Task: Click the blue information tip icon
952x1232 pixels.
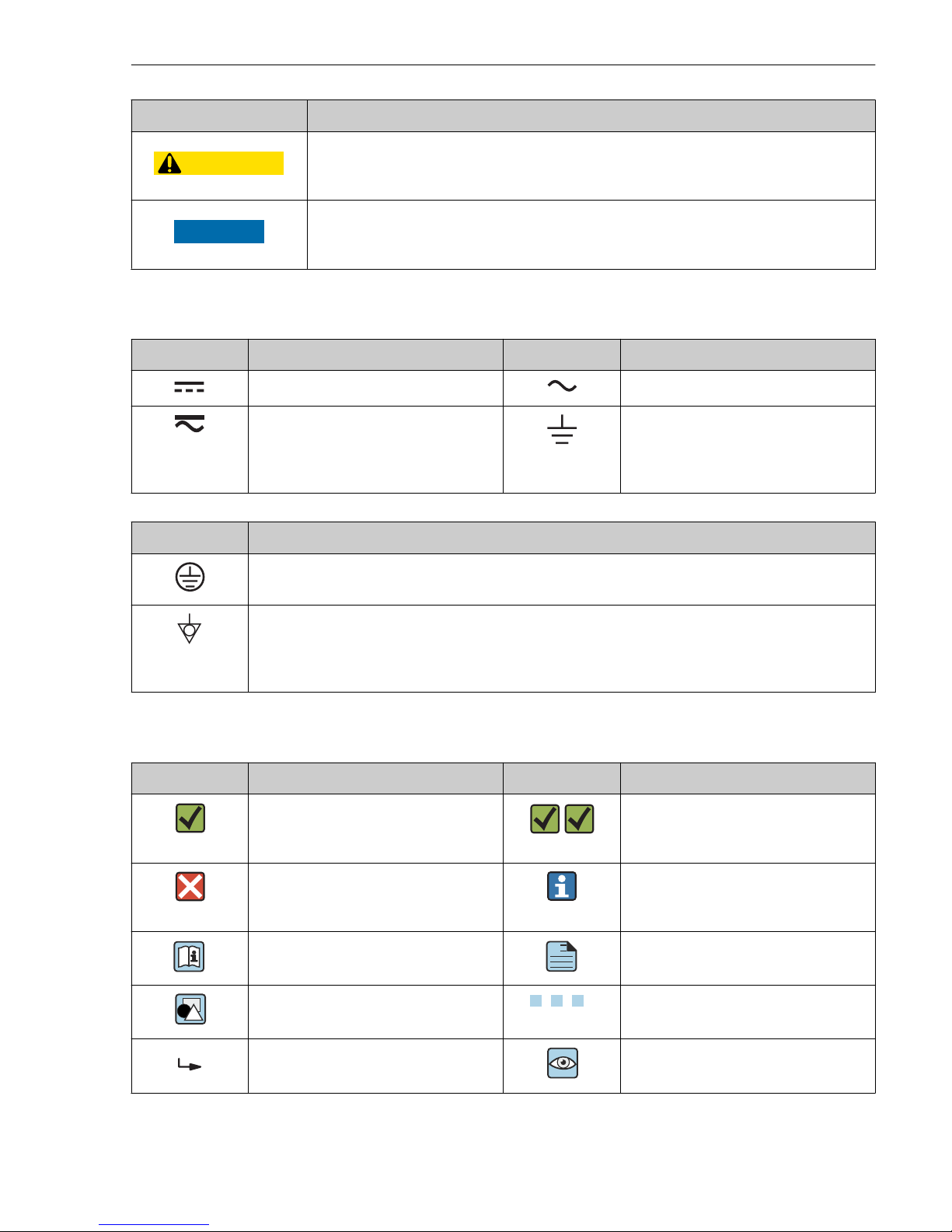Action: point(562,886)
